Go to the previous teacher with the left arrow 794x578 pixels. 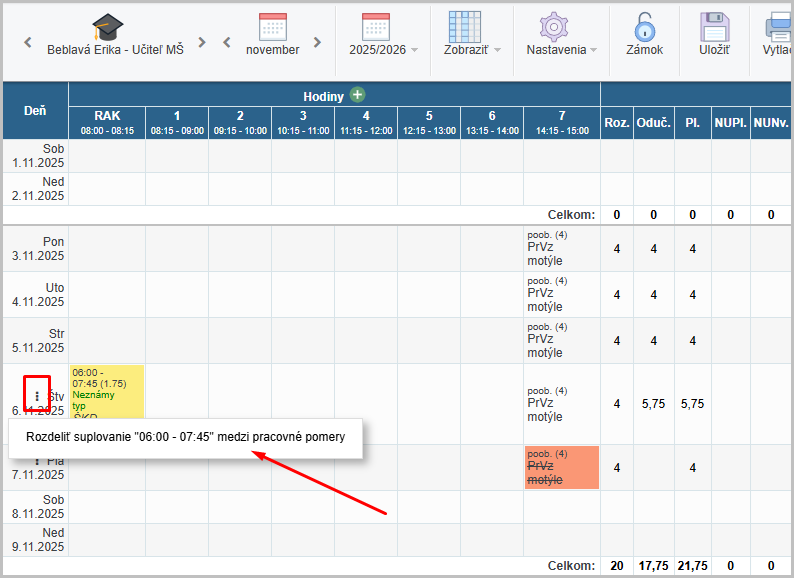tap(28, 43)
